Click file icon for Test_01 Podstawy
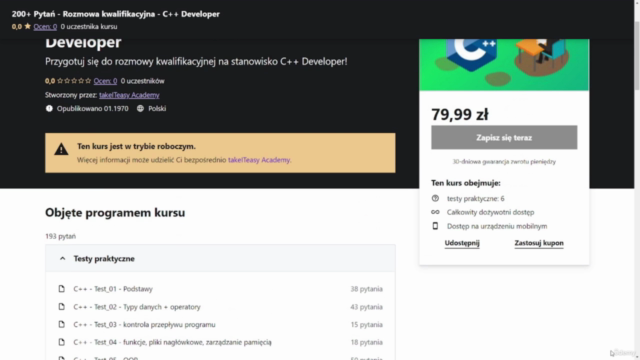The height and width of the screenshot is (360, 640). pyautogui.click(x=62, y=289)
